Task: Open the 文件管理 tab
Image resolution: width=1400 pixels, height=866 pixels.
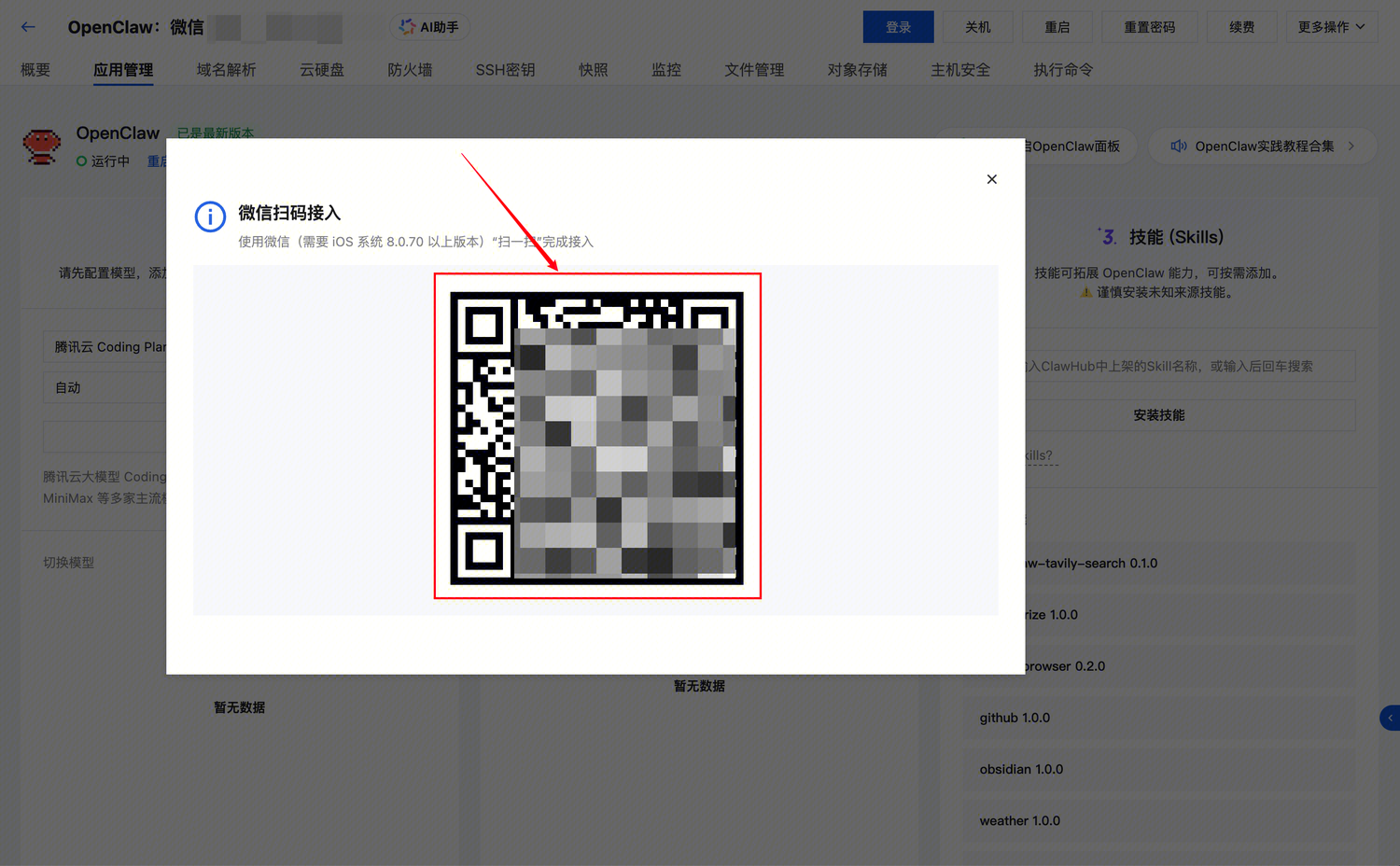Action: (x=753, y=69)
